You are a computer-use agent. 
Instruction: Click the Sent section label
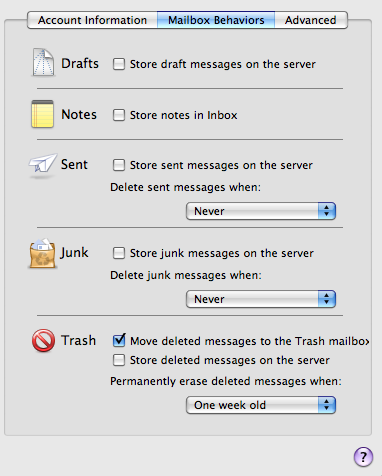74,164
